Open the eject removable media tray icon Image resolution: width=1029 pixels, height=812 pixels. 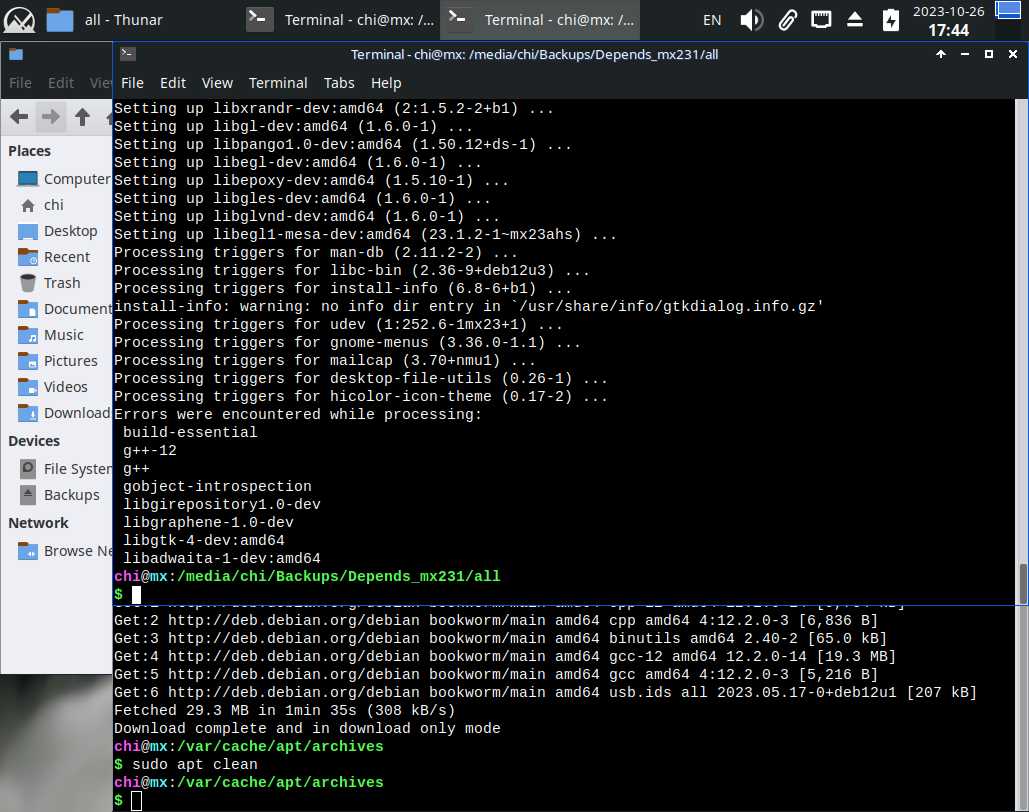point(854,20)
